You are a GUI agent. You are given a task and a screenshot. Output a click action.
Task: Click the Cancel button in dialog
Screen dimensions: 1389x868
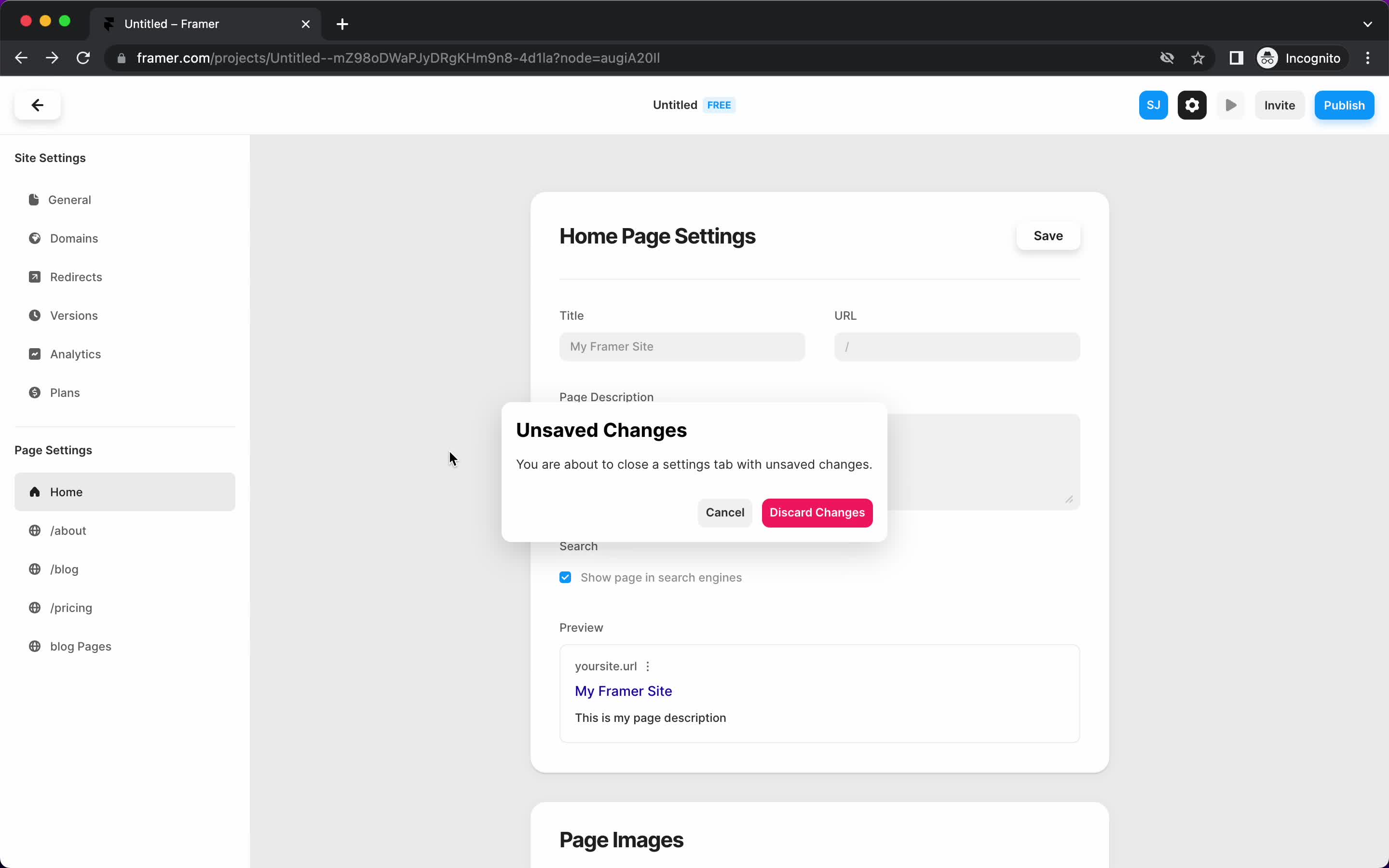[x=725, y=512]
